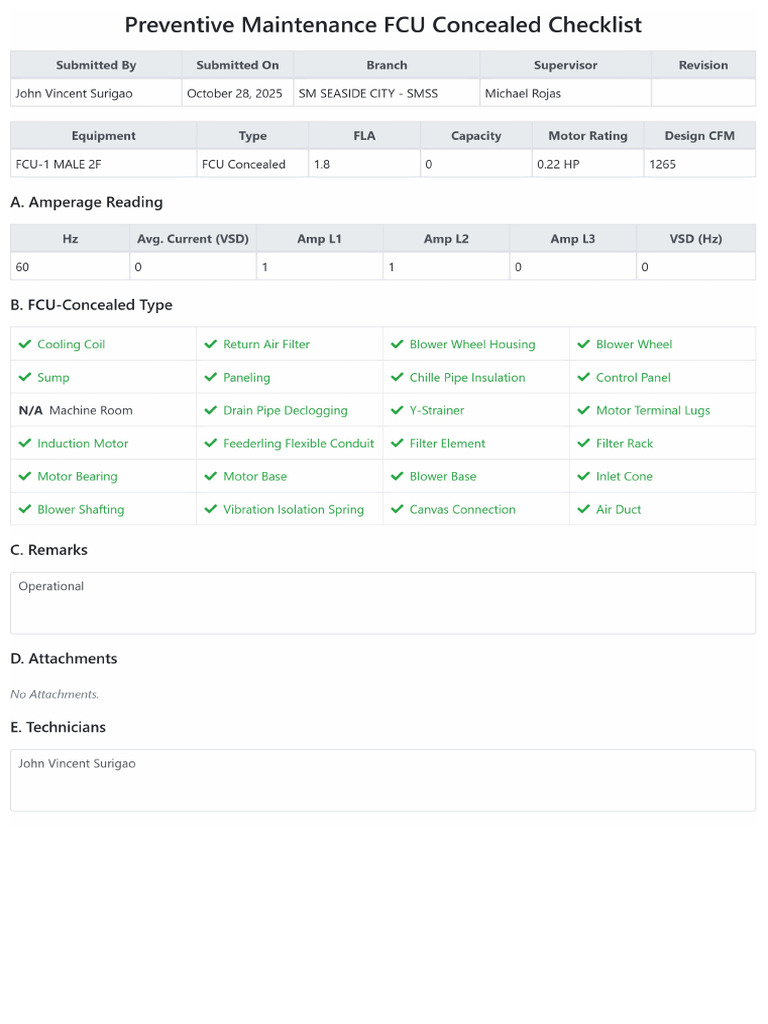Click the checkmark beside Canvas Connection

coord(397,509)
